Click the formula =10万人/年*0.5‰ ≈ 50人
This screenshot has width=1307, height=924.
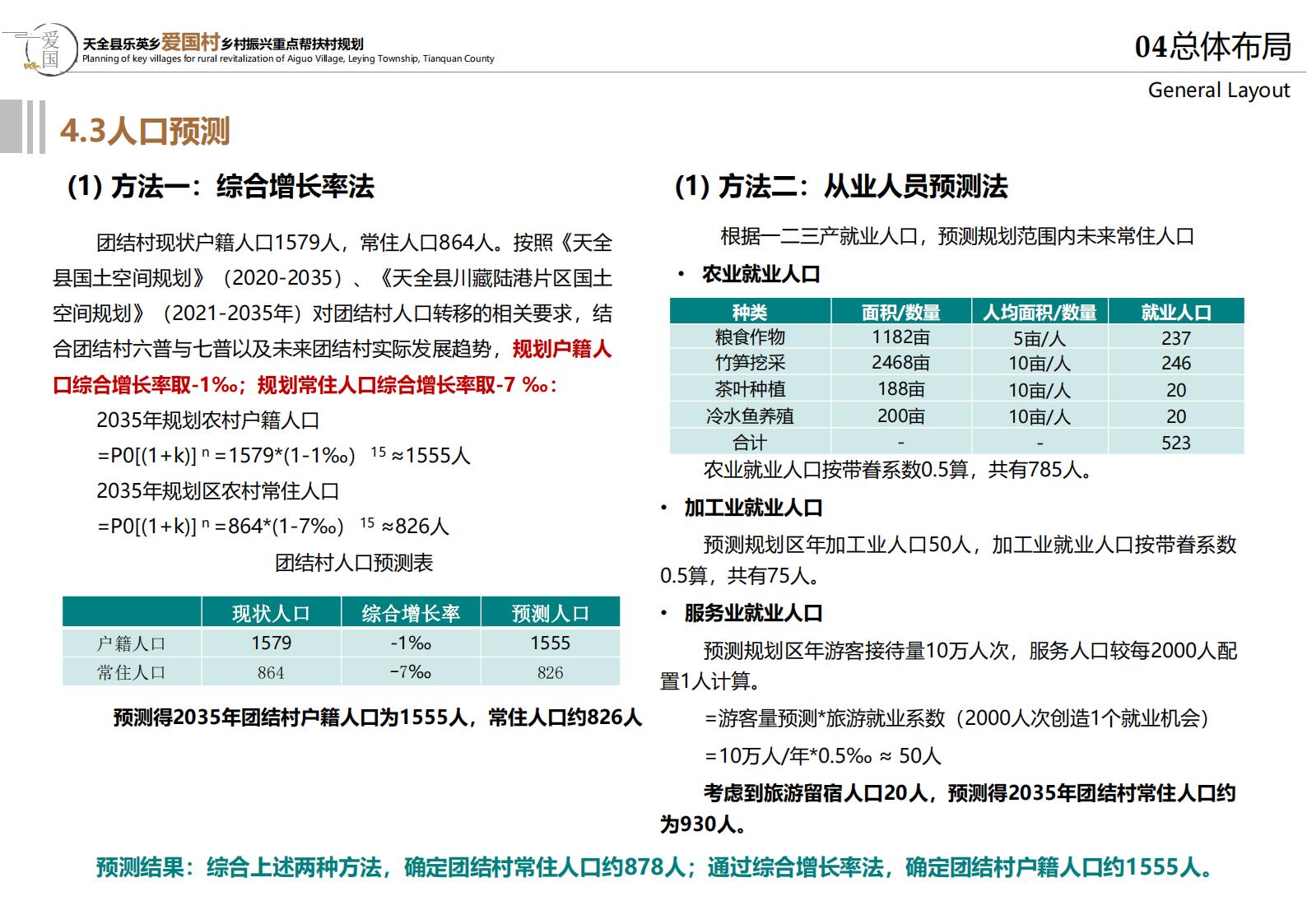click(823, 755)
